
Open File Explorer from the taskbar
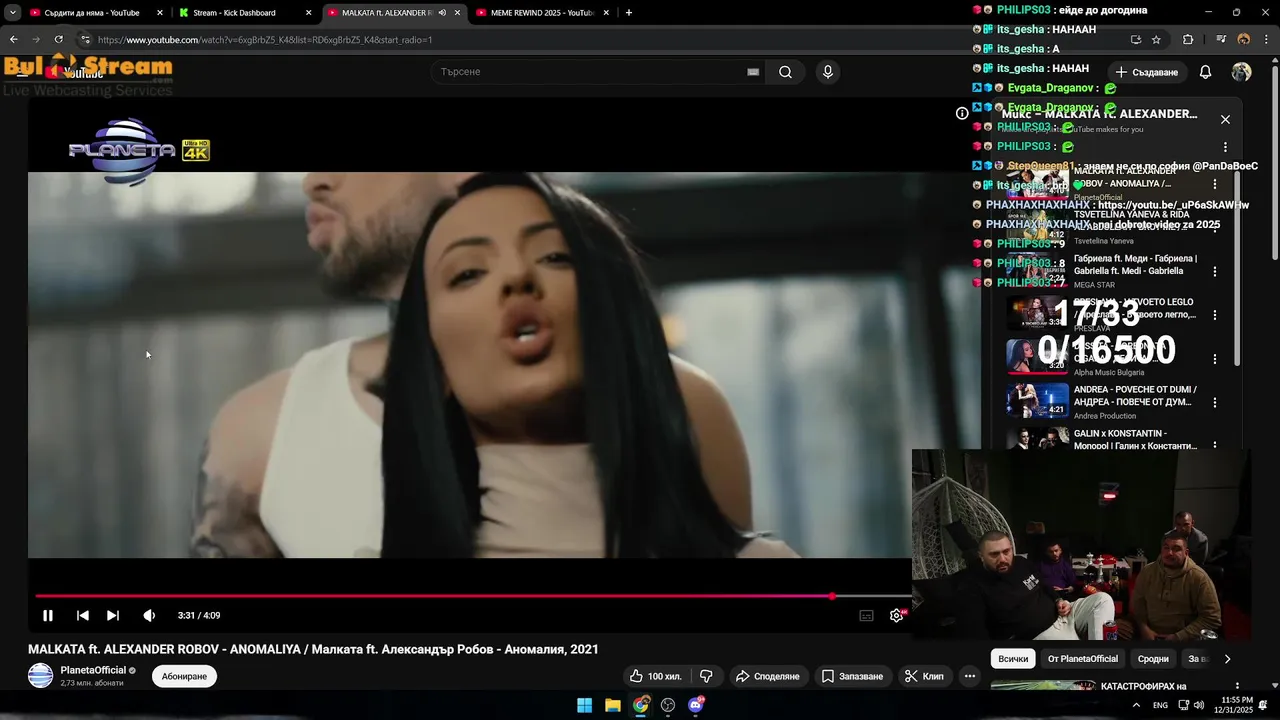click(613, 705)
